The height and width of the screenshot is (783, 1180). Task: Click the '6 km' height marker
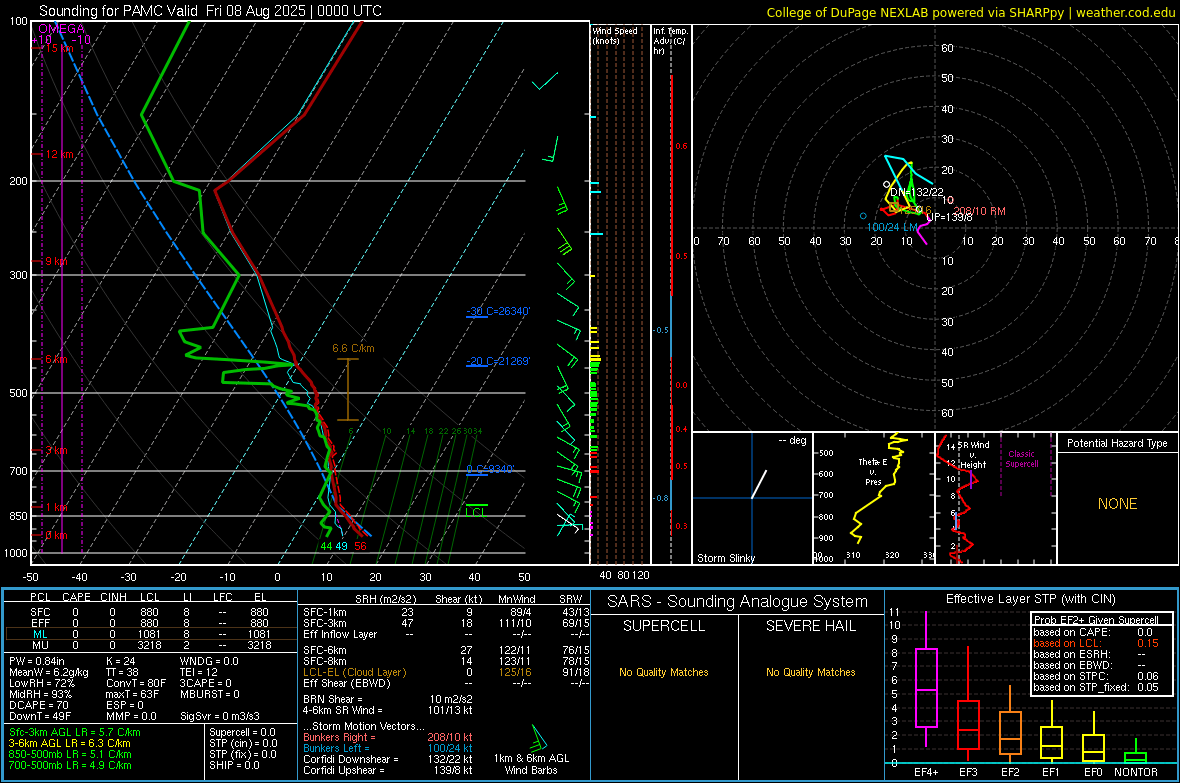[56, 359]
